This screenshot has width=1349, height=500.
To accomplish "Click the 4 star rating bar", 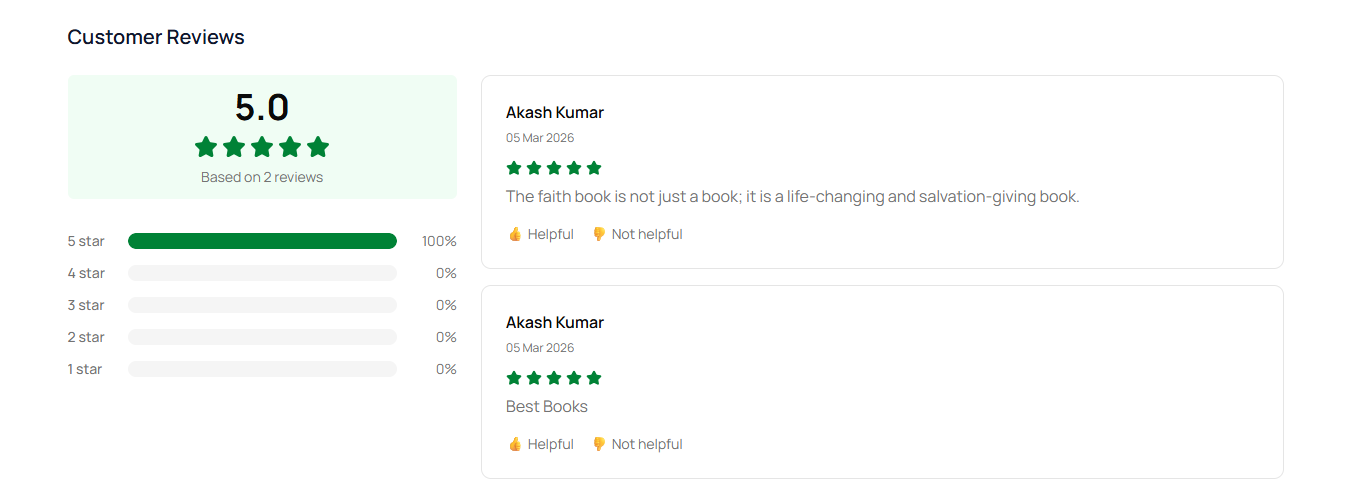I will [x=262, y=273].
